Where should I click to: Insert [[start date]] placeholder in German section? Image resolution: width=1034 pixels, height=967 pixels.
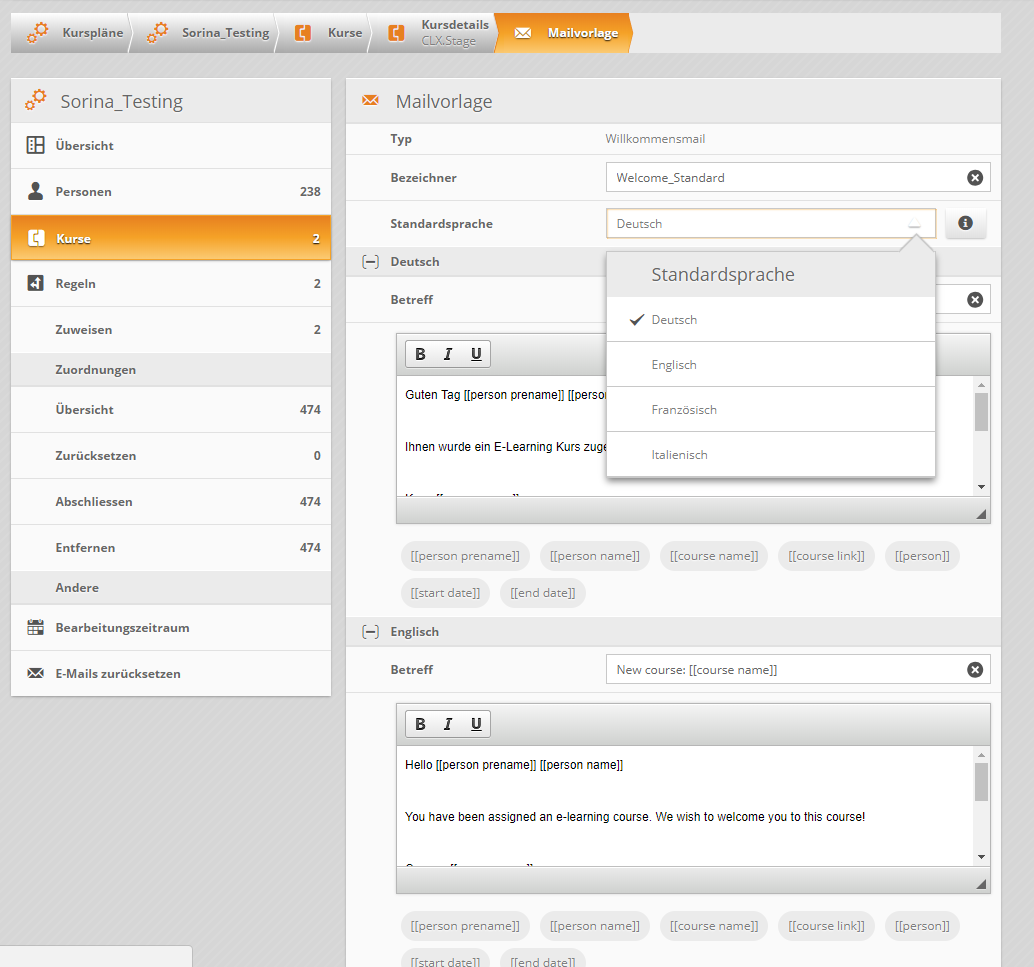coord(445,593)
